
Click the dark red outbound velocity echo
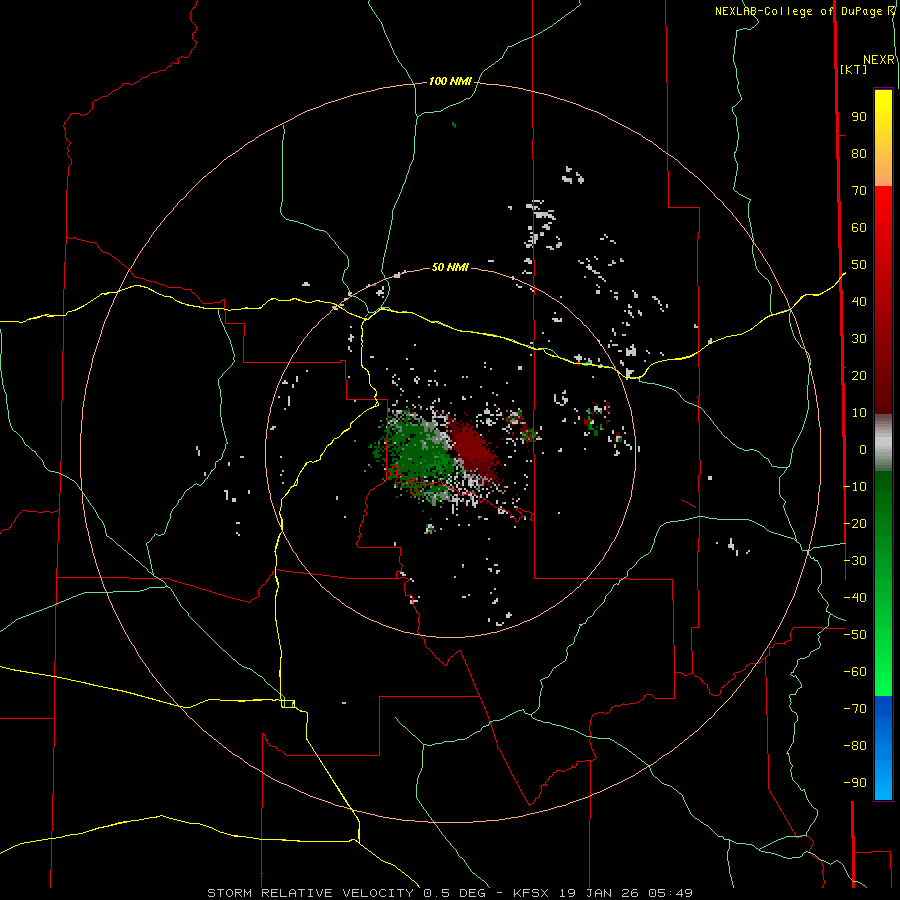tap(474, 448)
